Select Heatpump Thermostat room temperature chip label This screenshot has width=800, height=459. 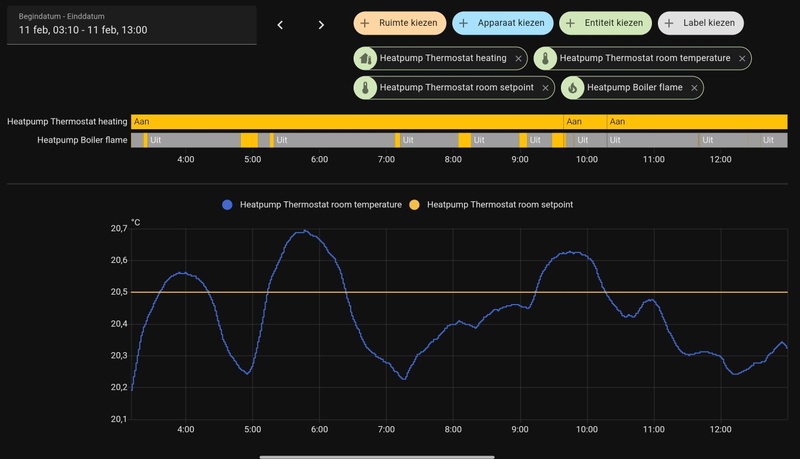tap(645, 58)
